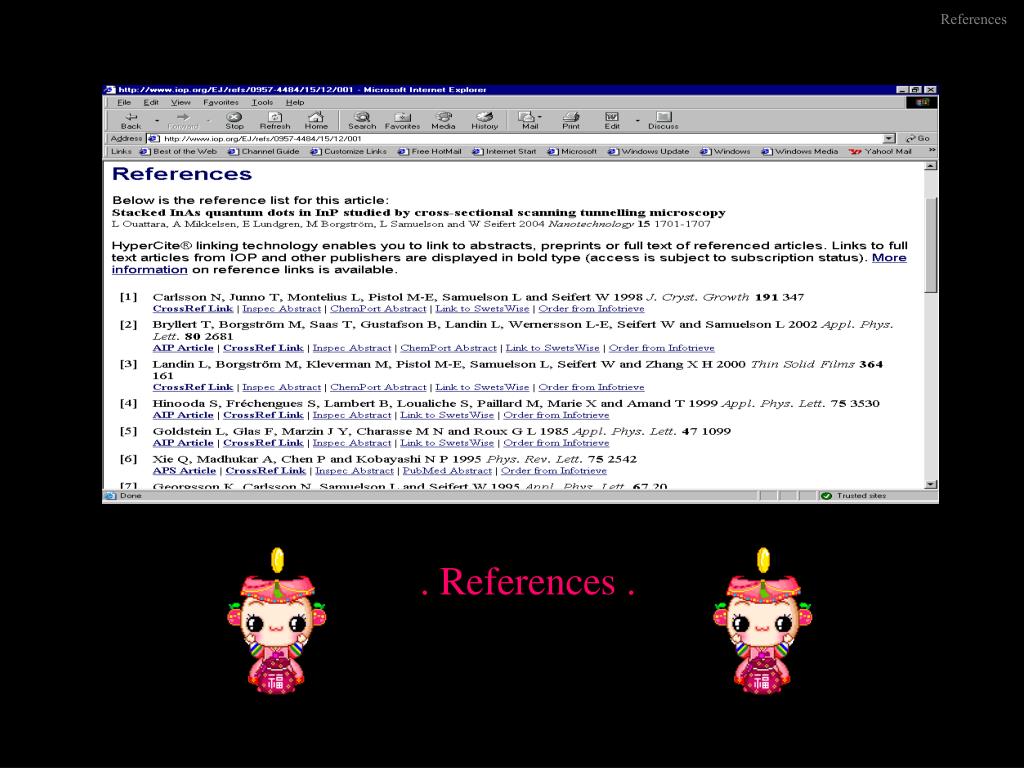The height and width of the screenshot is (768, 1024).
Task: Open the Favorites toolbar button
Action: tap(402, 120)
